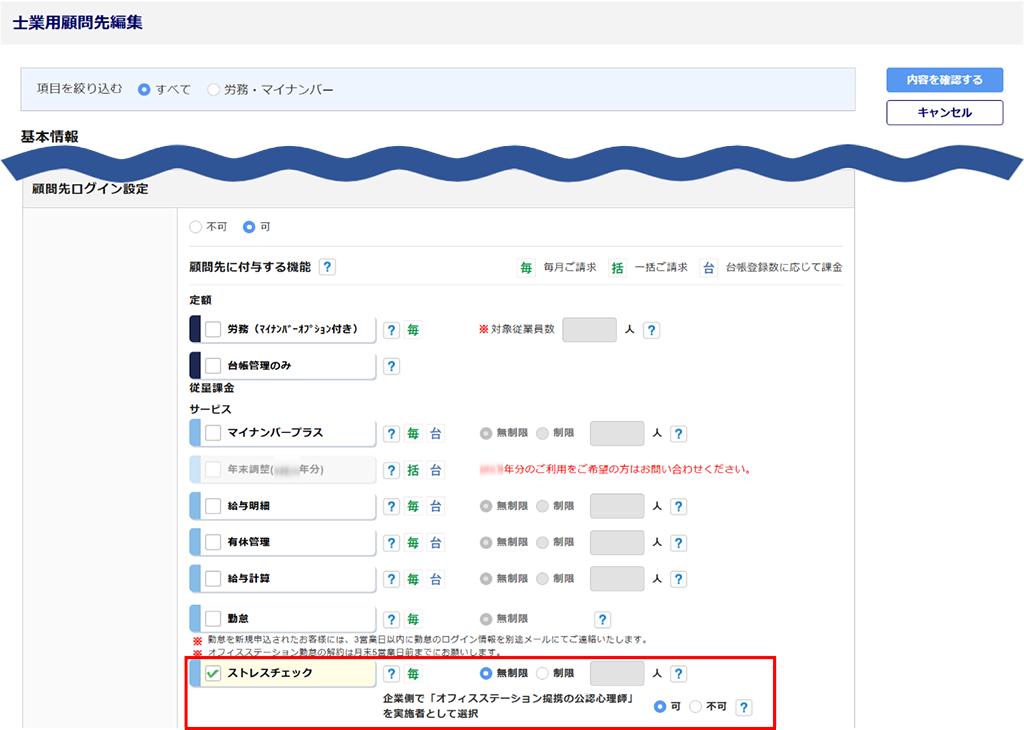This screenshot has width=1024, height=730.
Task: Select 労務・マイナンバー filter radio button
Action: pos(213,90)
